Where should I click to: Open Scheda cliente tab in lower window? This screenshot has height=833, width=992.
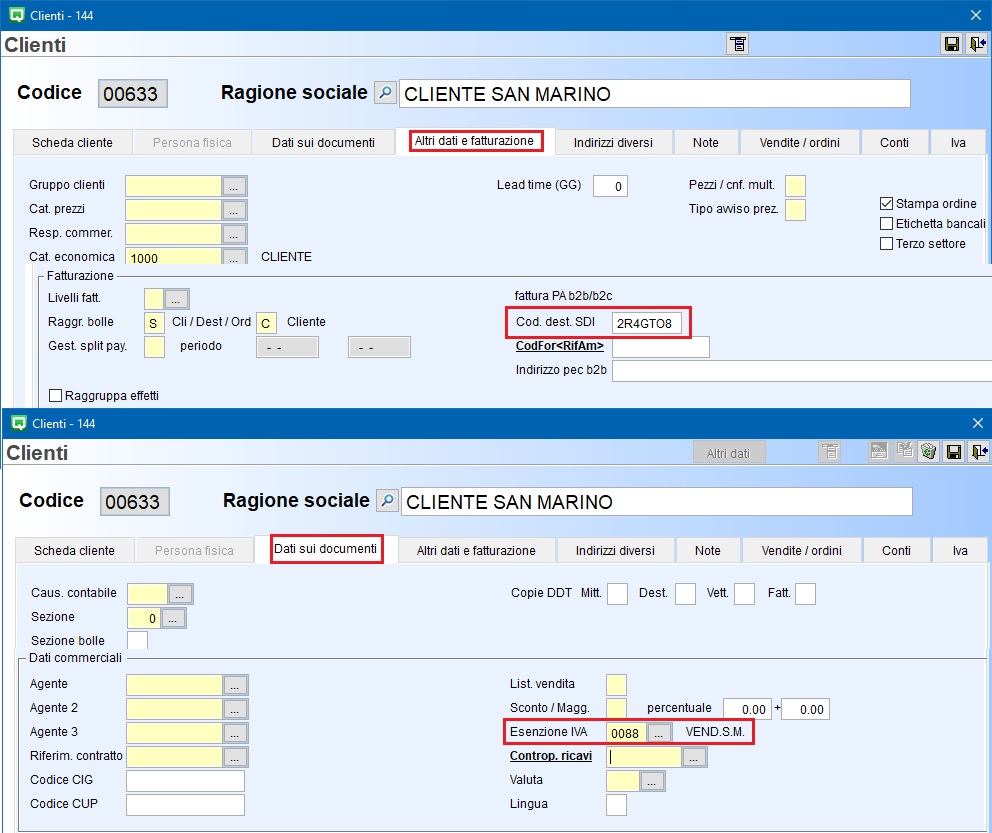tap(74, 550)
